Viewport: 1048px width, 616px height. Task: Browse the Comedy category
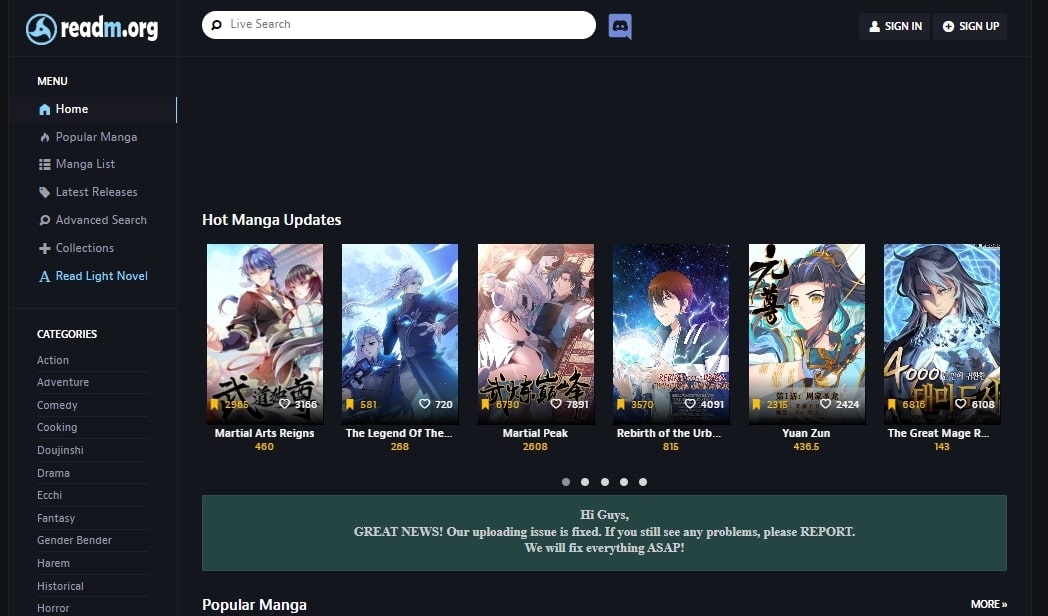tap(57, 405)
